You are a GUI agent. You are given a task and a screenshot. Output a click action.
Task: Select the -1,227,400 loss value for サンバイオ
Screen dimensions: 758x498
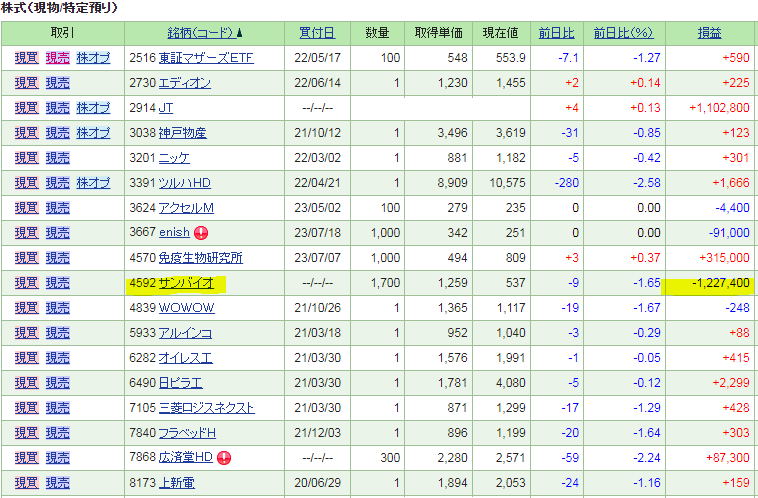(x=721, y=283)
